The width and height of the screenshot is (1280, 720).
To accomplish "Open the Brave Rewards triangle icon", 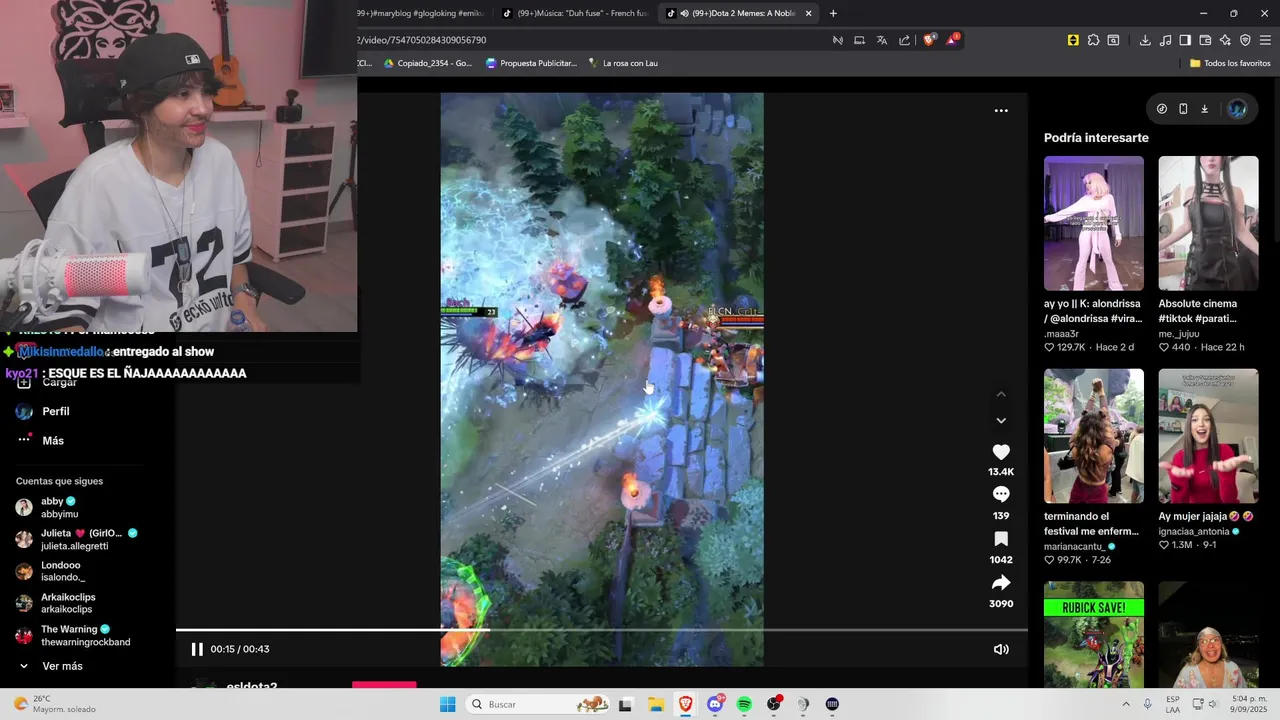I will [952, 40].
